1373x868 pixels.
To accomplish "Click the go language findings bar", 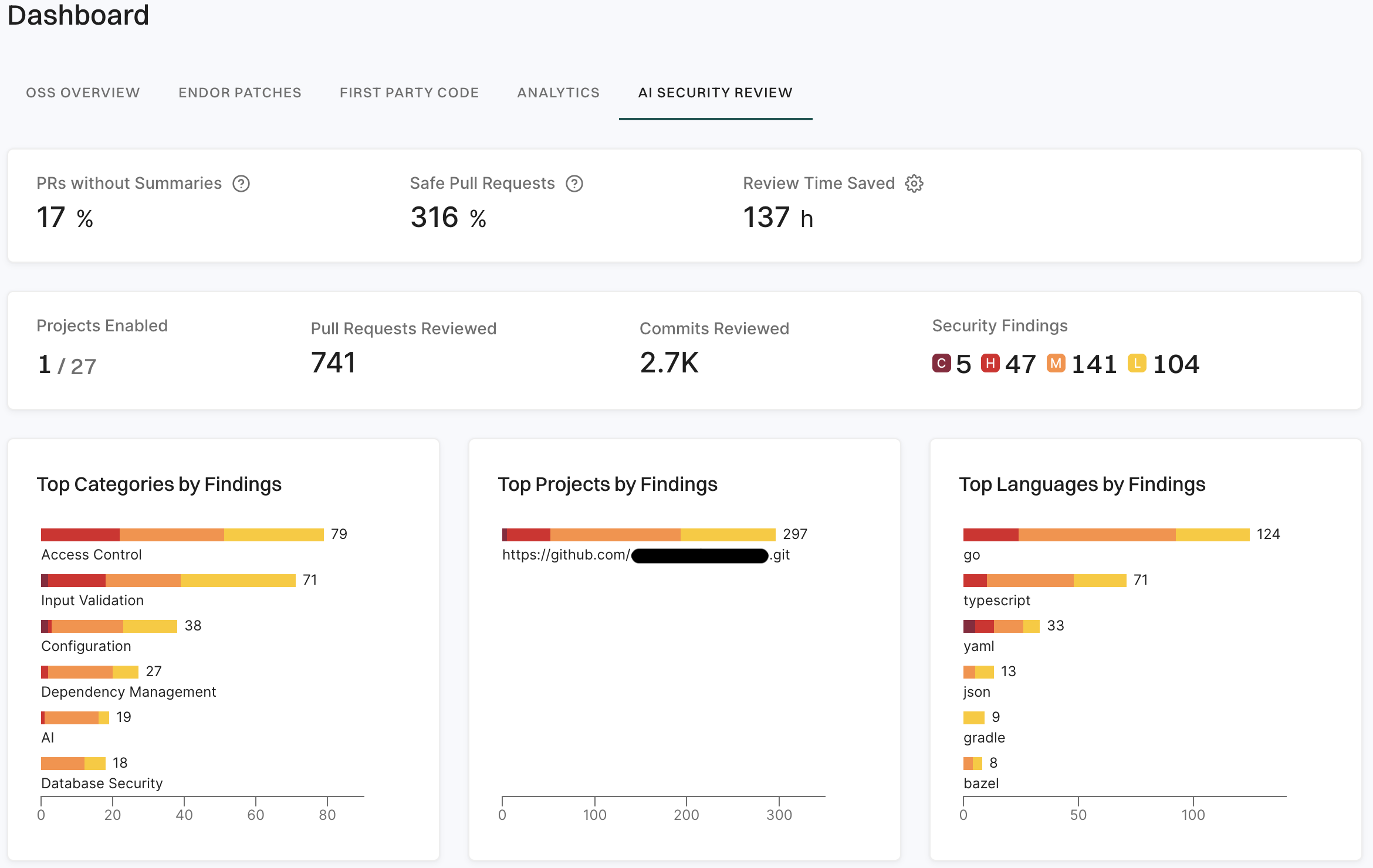I will tap(1105, 534).
